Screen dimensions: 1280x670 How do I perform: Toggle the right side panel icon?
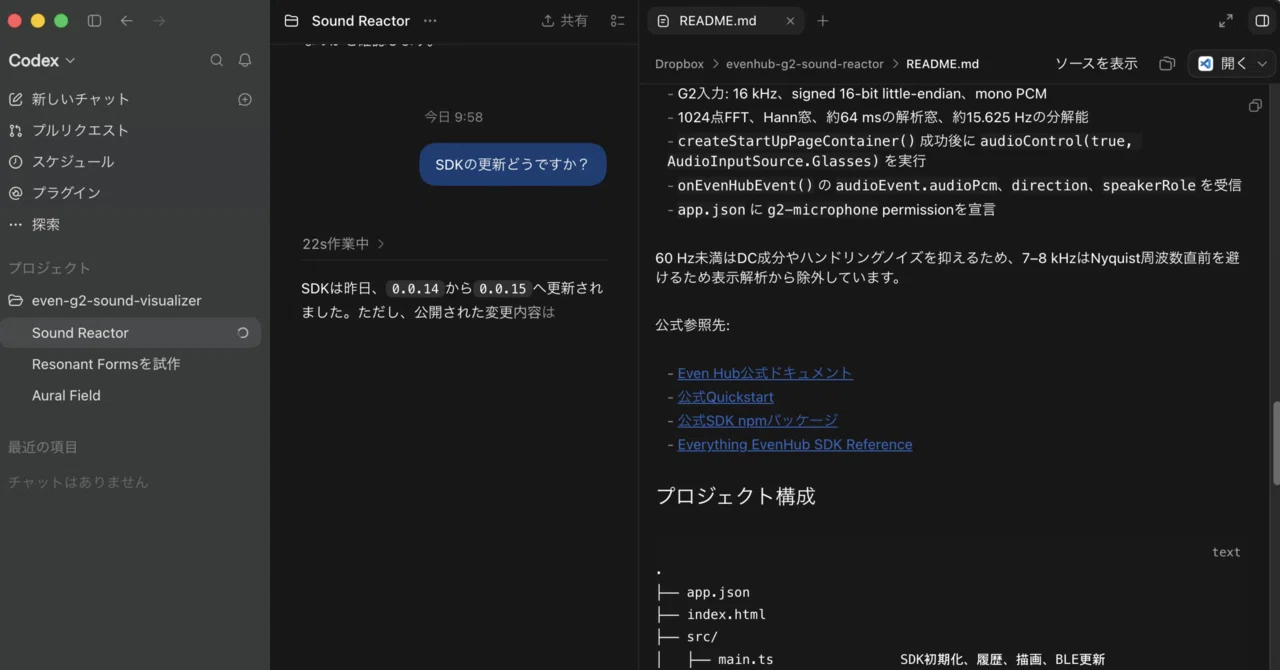click(1261, 20)
